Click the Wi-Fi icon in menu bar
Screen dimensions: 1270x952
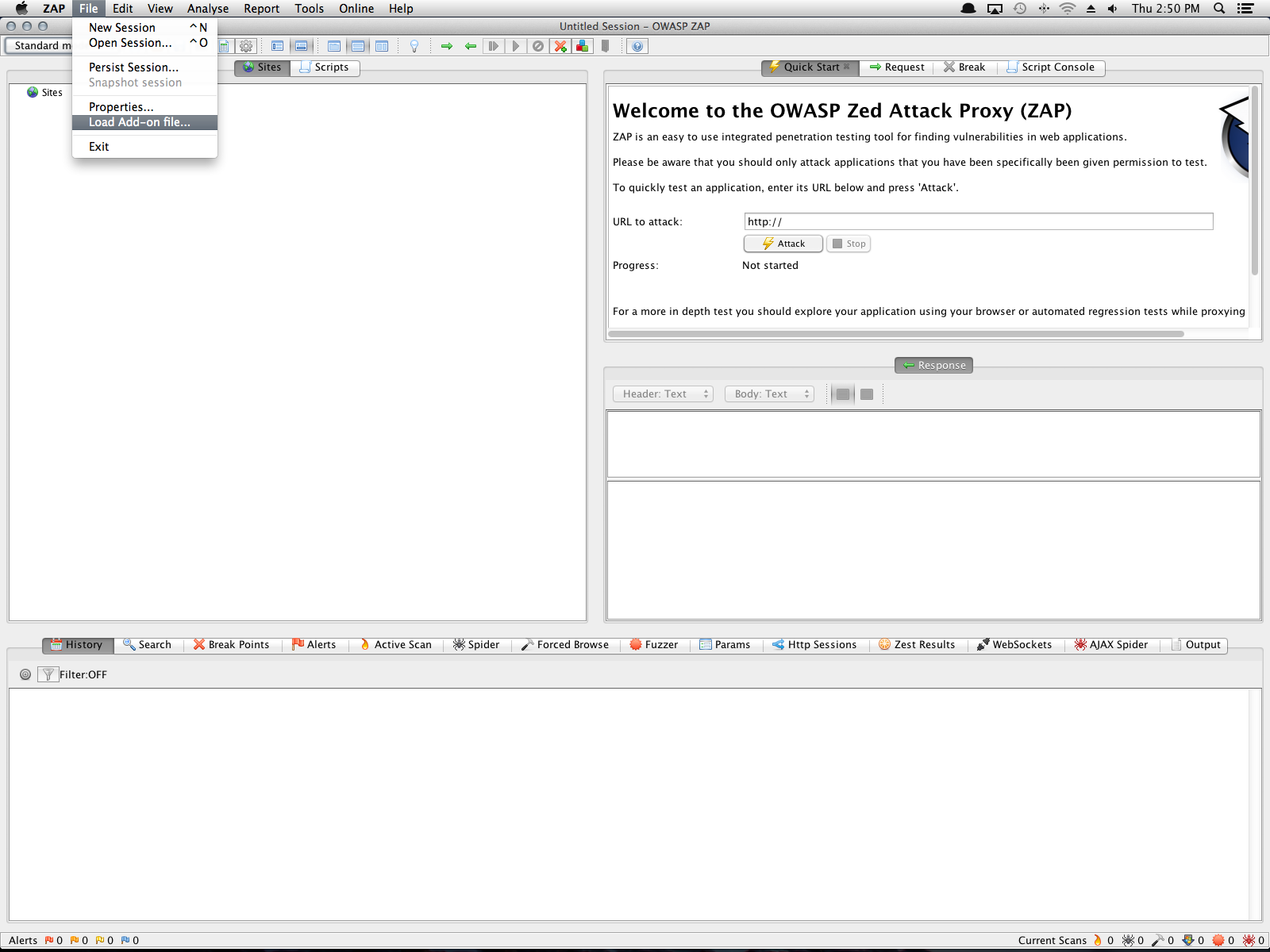[1068, 9]
